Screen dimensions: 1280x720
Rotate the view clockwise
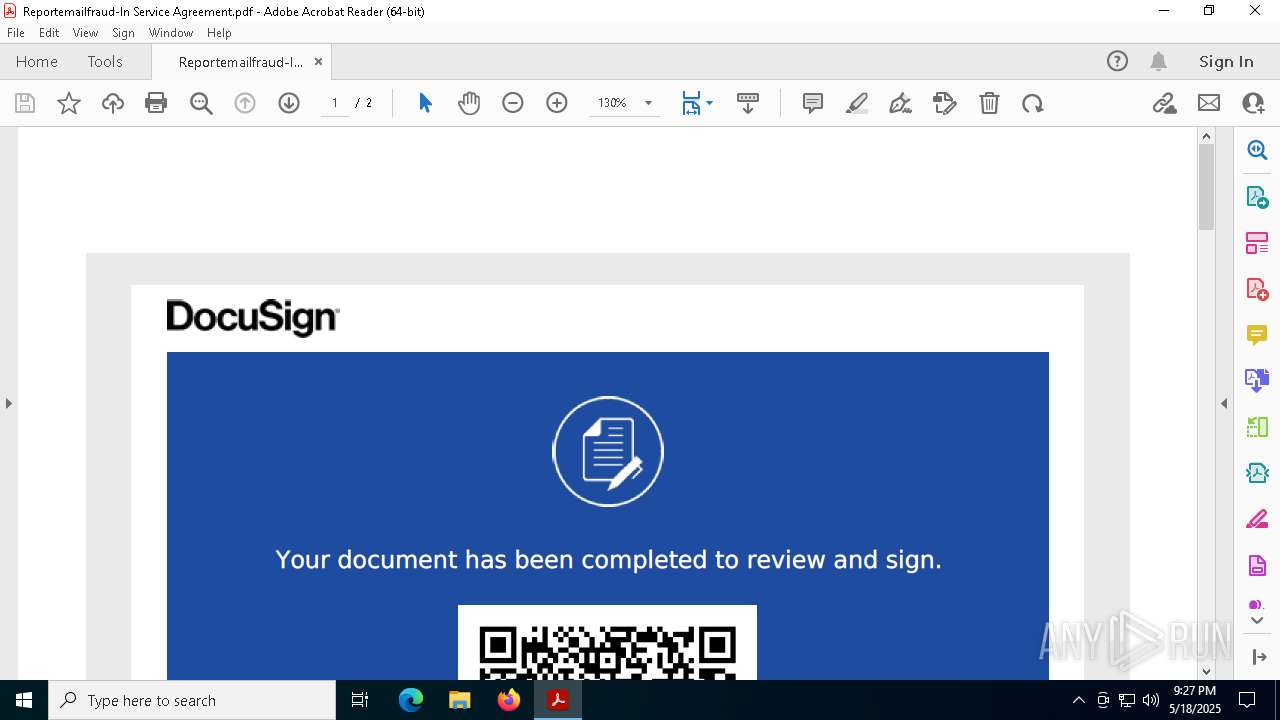point(1033,103)
